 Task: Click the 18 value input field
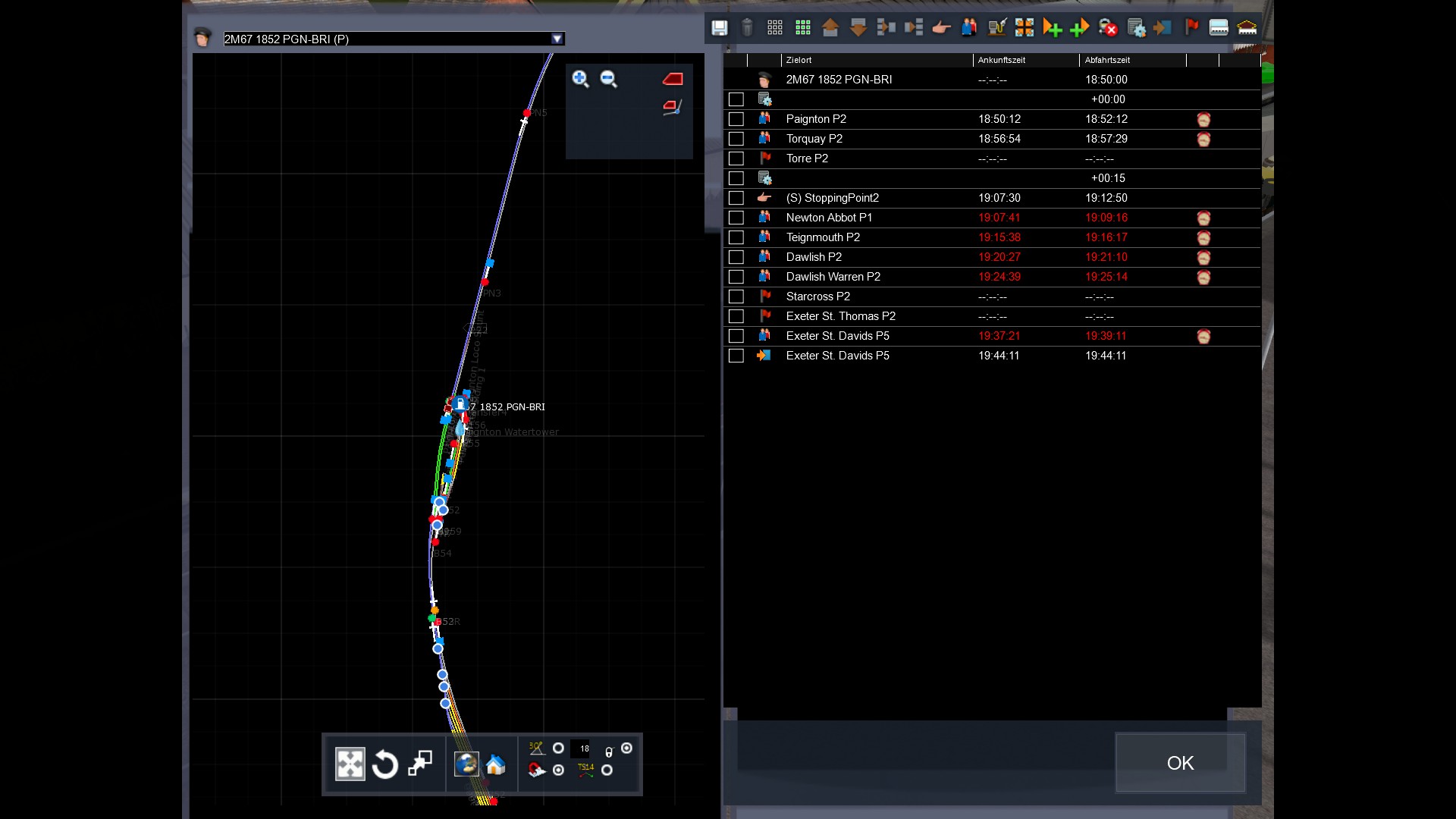580,748
